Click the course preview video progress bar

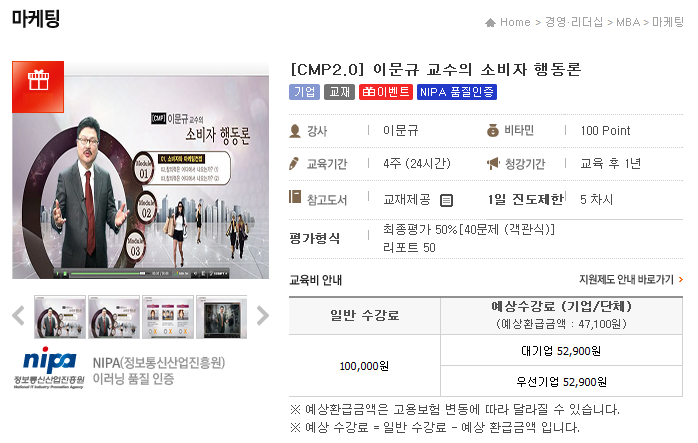pos(108,273)
